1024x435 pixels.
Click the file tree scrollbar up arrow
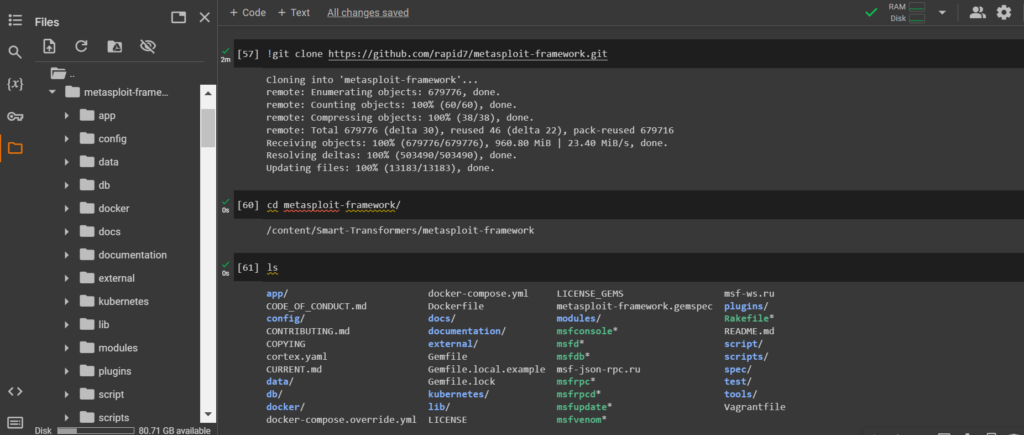coord(208,93)
